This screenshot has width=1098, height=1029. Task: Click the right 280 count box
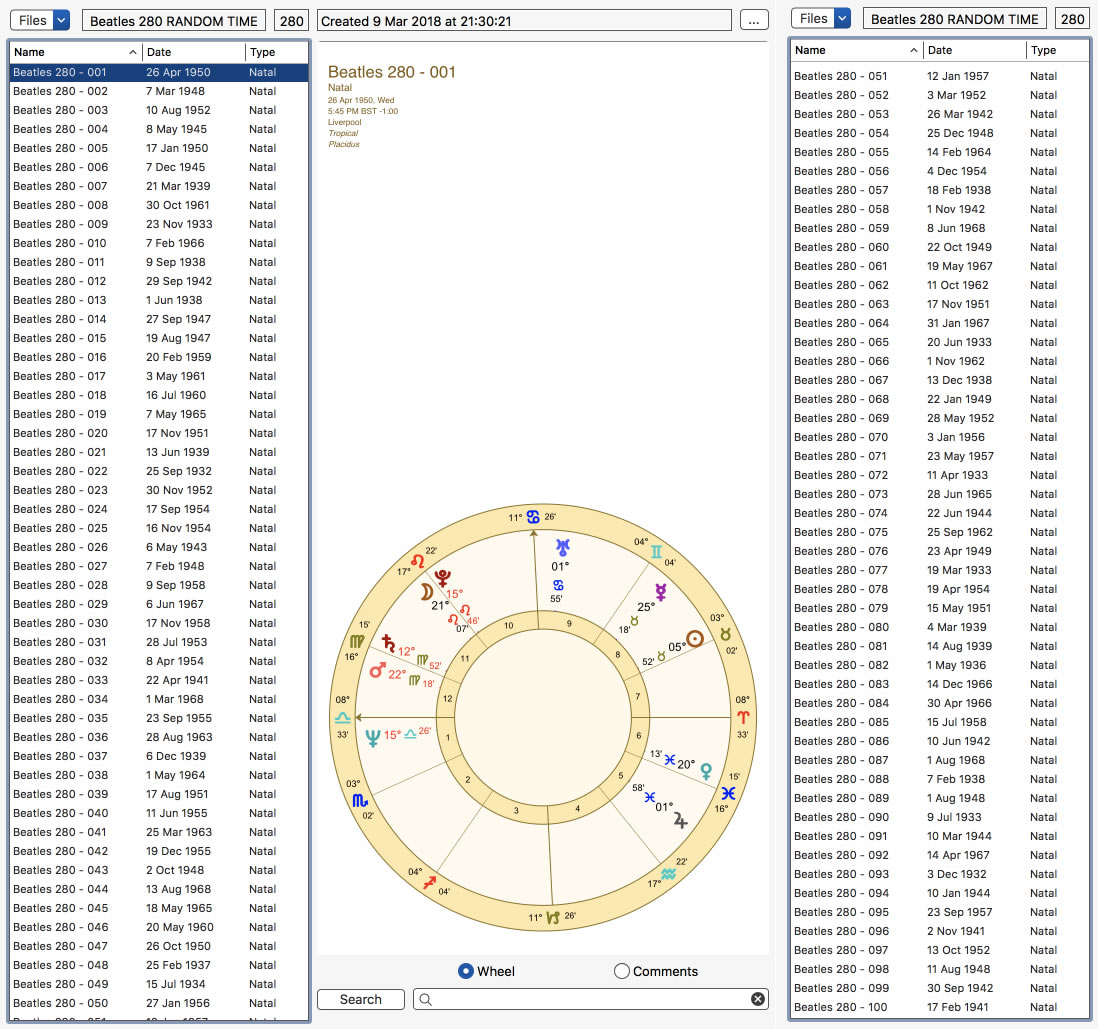click(1072, 19)
